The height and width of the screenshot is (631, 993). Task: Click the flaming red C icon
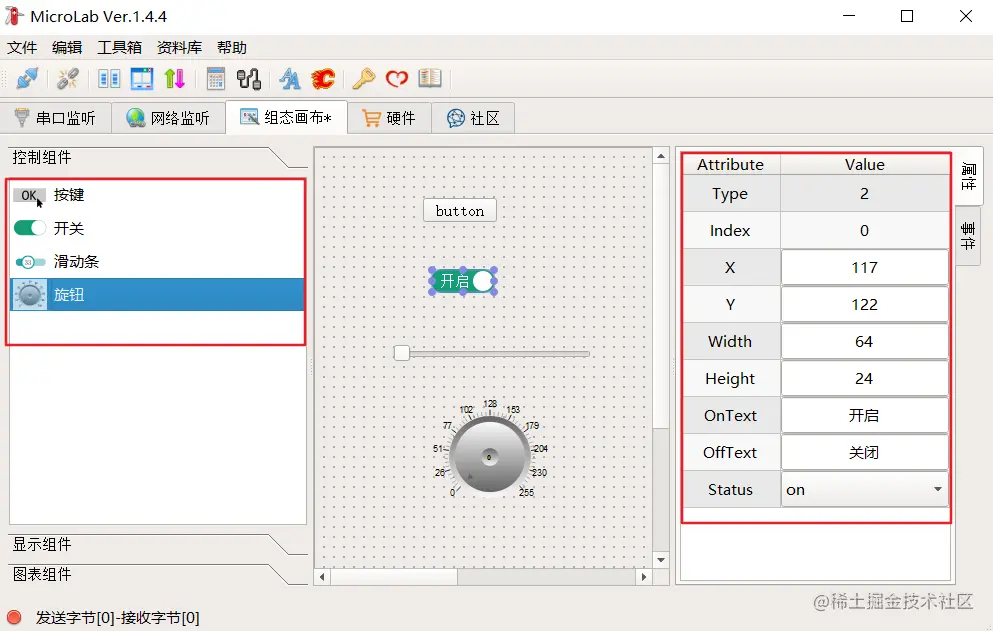pos(323,79)
